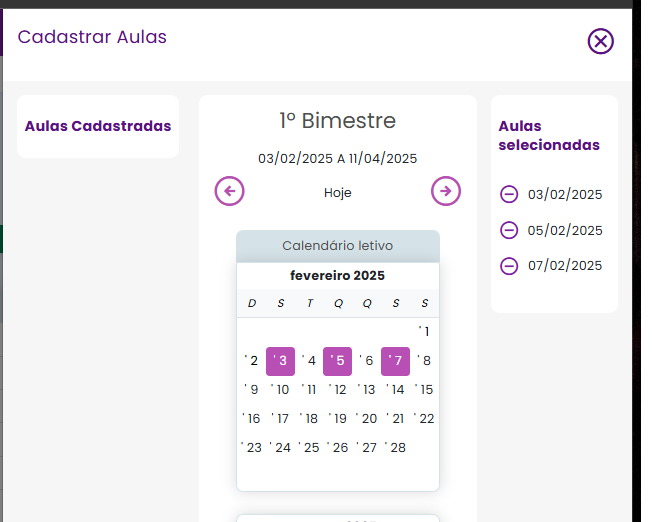Select day 17 in fevereiro calendar
652x522 pixels.
[x=280, y=419]
